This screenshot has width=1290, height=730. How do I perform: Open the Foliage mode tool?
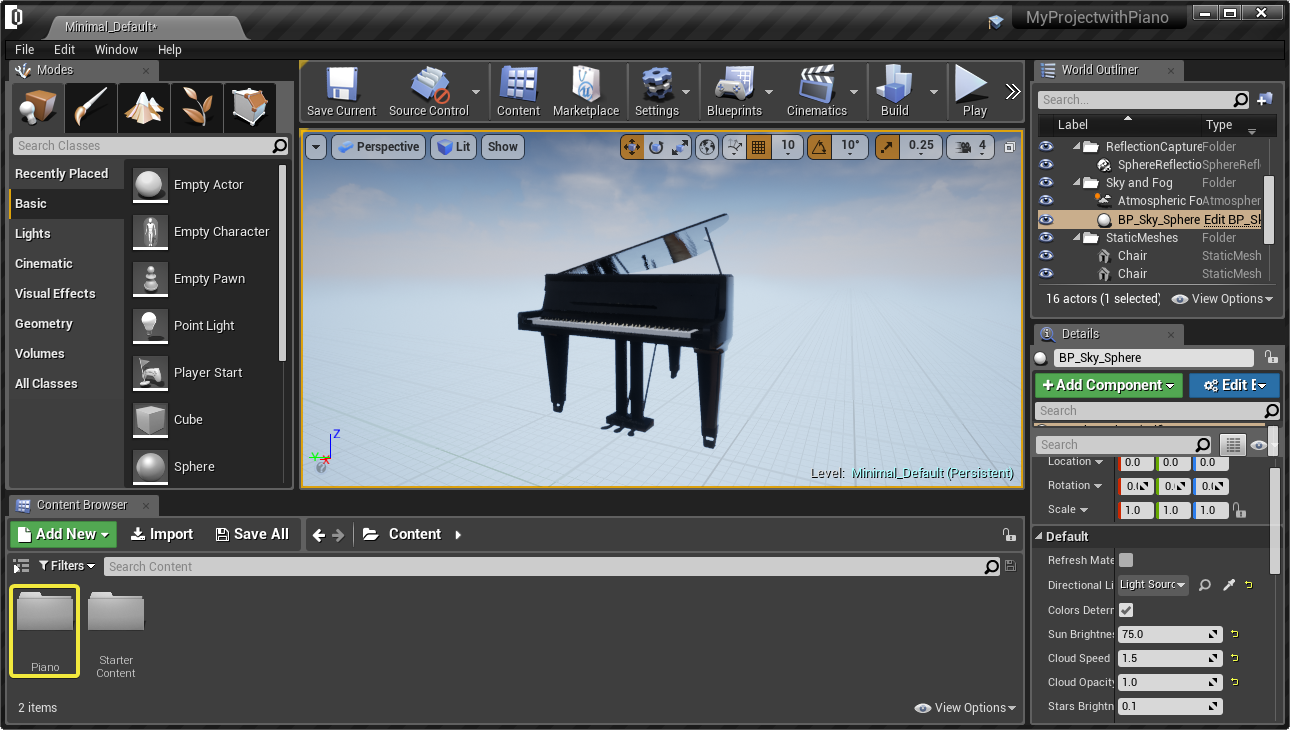[196, 107]
